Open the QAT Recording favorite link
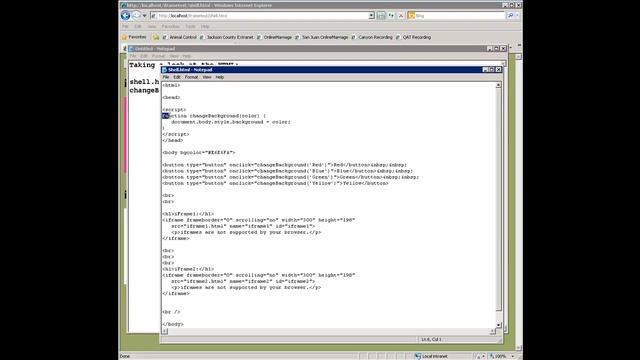 413,37
